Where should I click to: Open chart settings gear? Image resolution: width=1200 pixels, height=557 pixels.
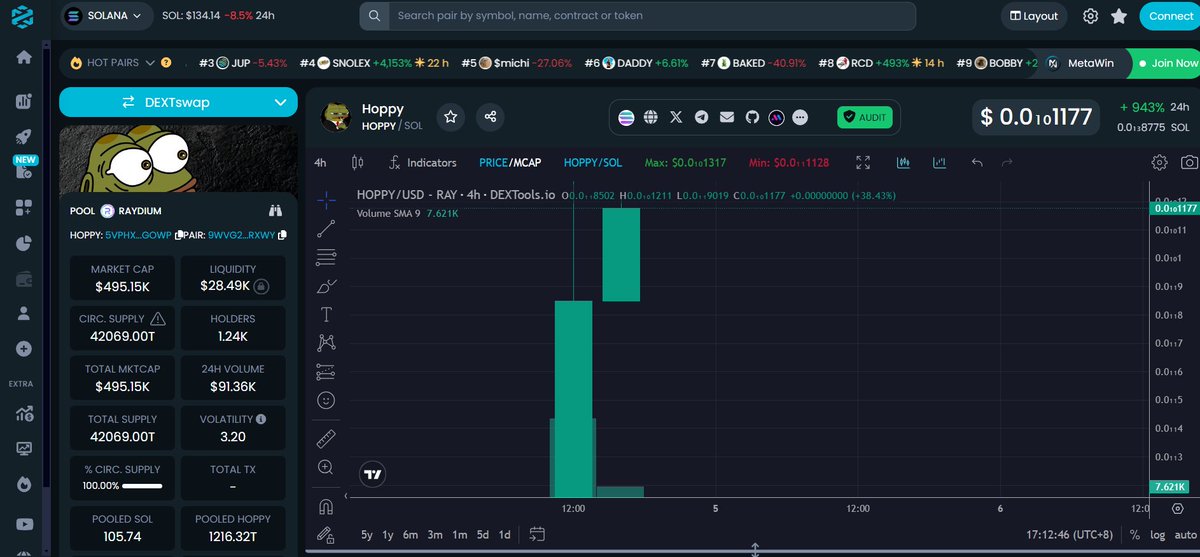[x=1159, y=162]
